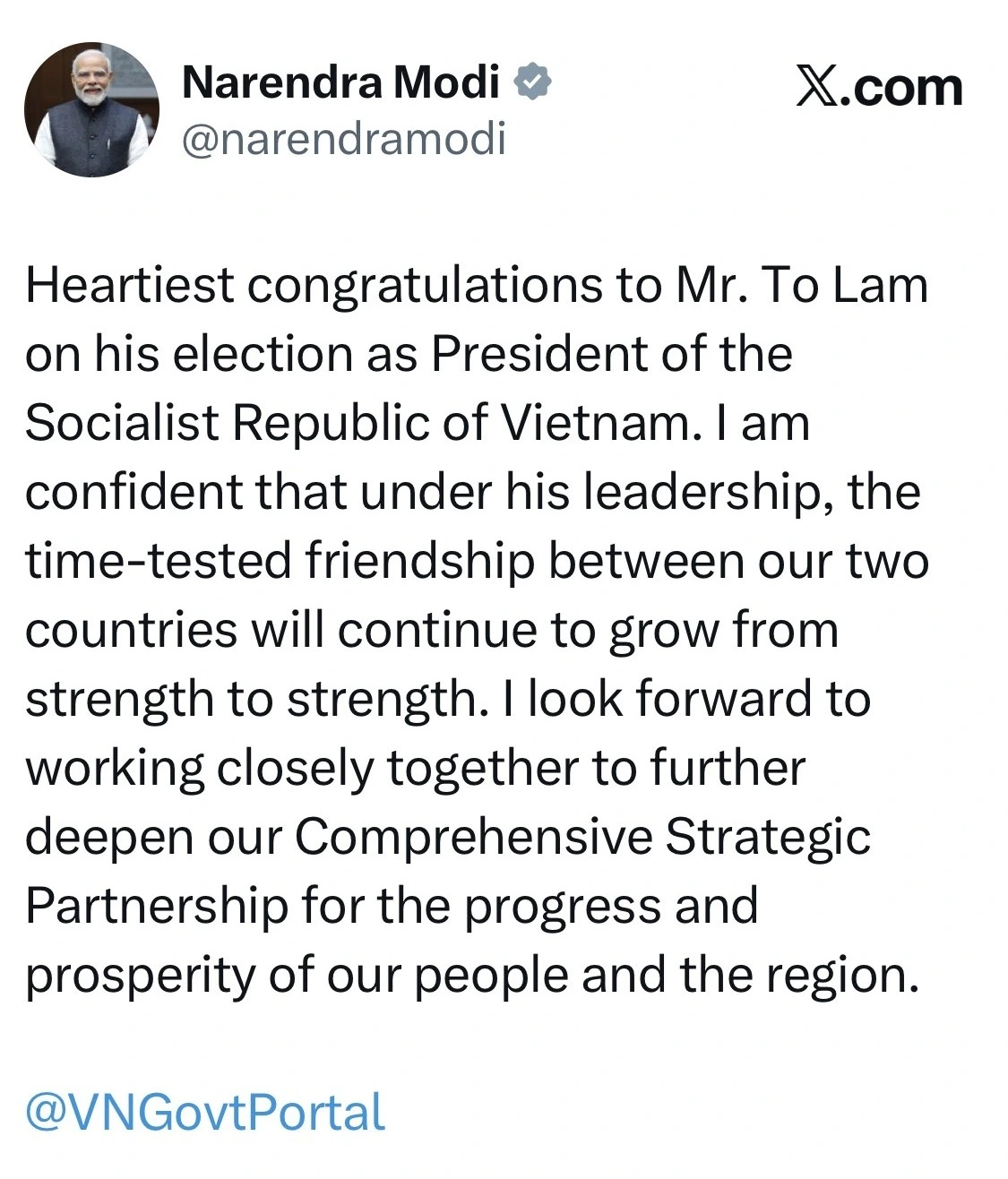The width and height of the screenshot is (1008, 1179).
Task: Click the phrase "strength to strength"
Action: pyautogui.click(x=251, y=699)
